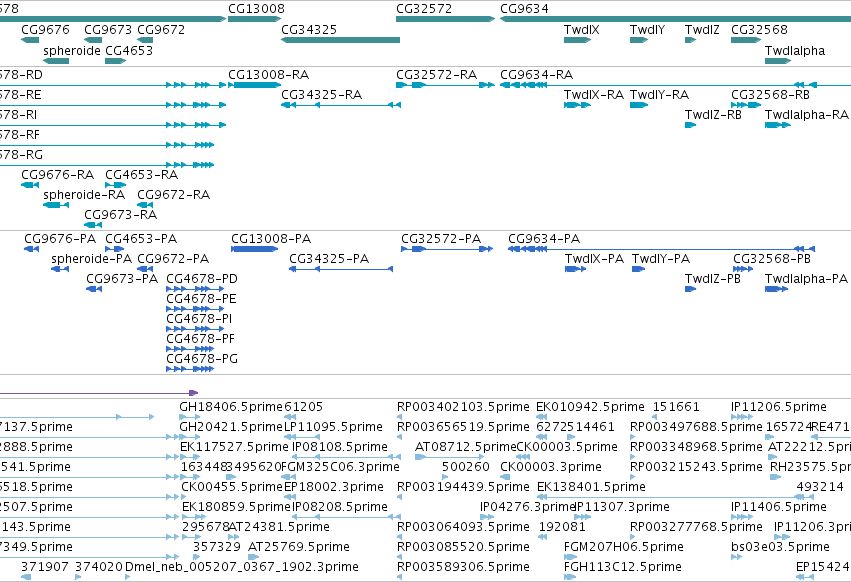Select the TwdlY gene feature
The image size is (851, 582).
639,40
